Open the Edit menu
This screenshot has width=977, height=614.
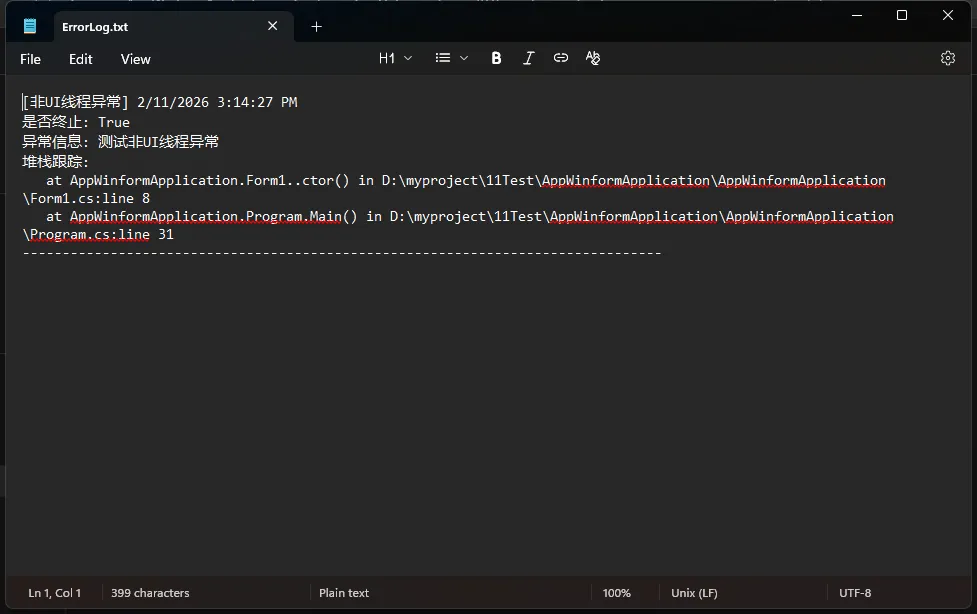(80, 59)
